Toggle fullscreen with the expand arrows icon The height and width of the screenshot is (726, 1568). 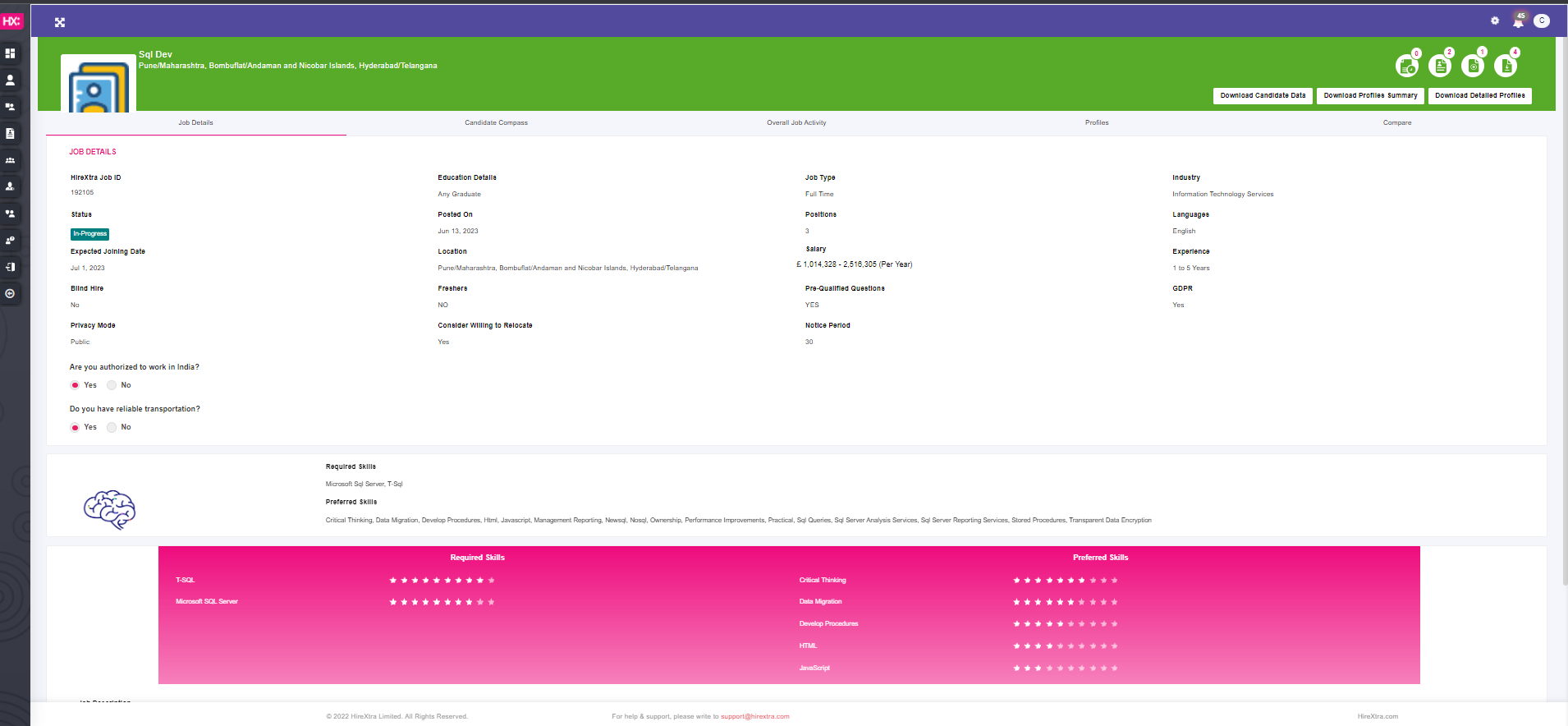pos(60,22)
